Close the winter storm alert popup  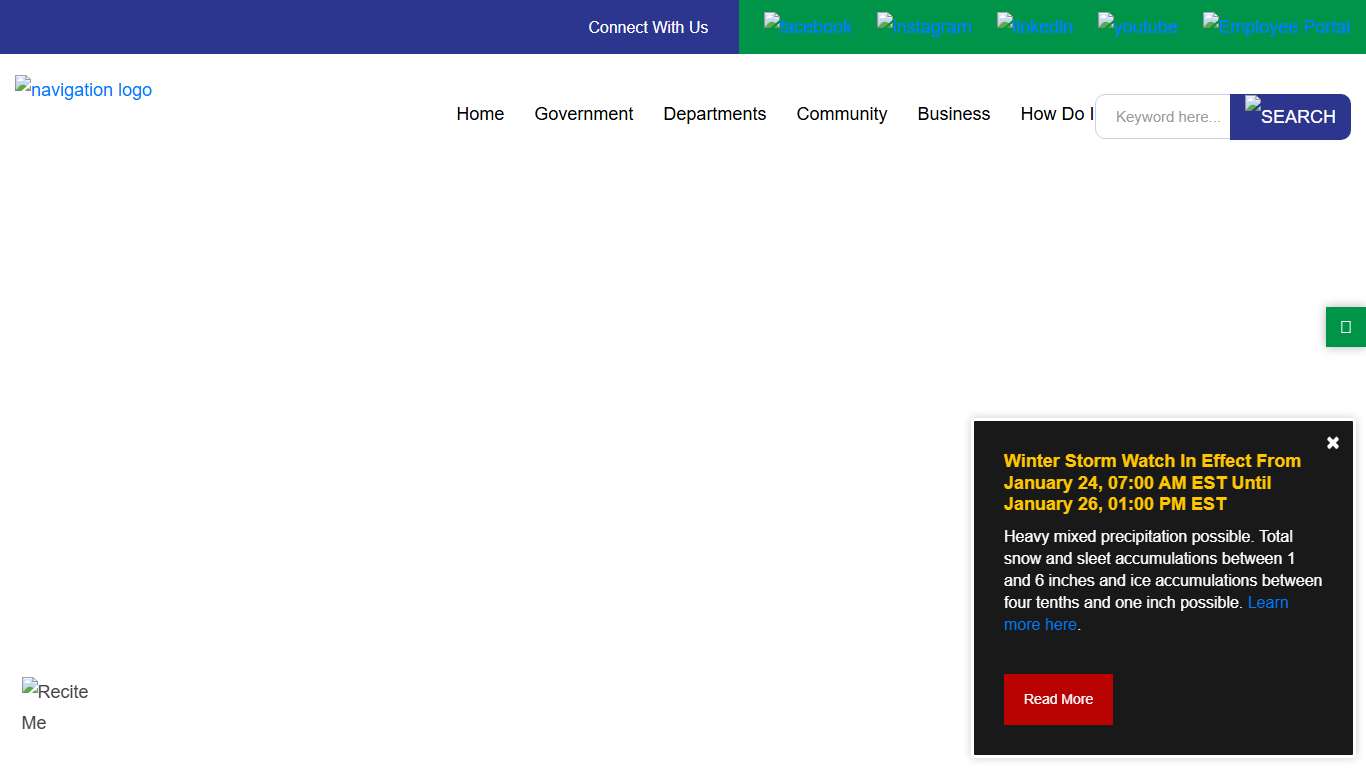tap(1332, 443)
